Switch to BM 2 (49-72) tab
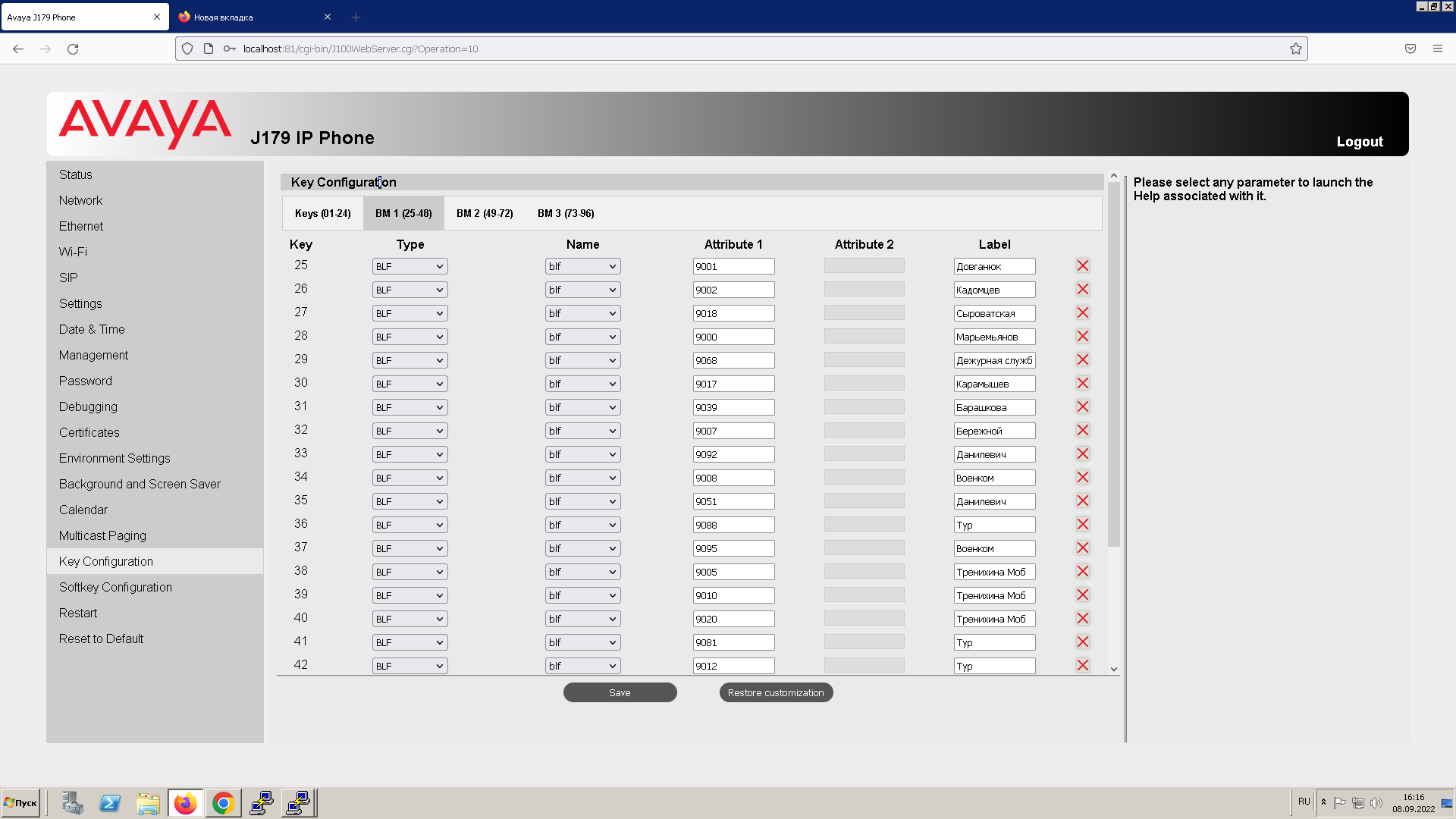Viewport: 1456px width, 819px height. pos(485,214)
